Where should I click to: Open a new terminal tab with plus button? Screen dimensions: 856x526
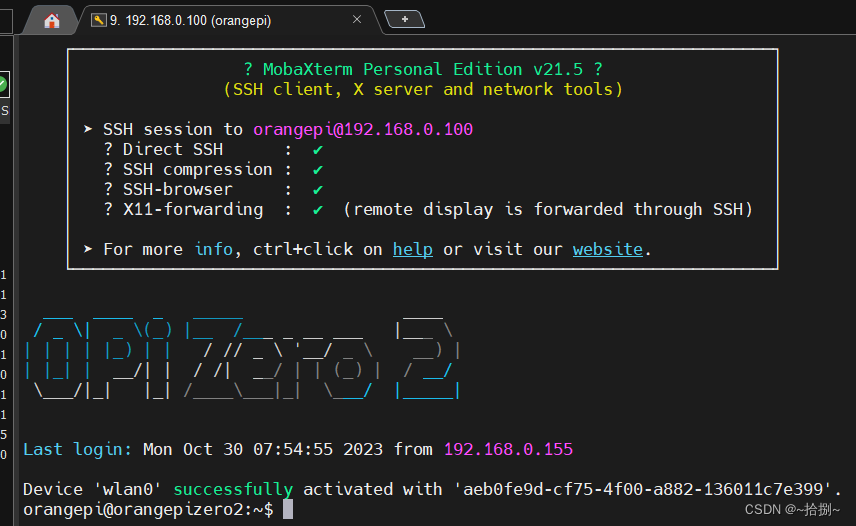(405, 19)
